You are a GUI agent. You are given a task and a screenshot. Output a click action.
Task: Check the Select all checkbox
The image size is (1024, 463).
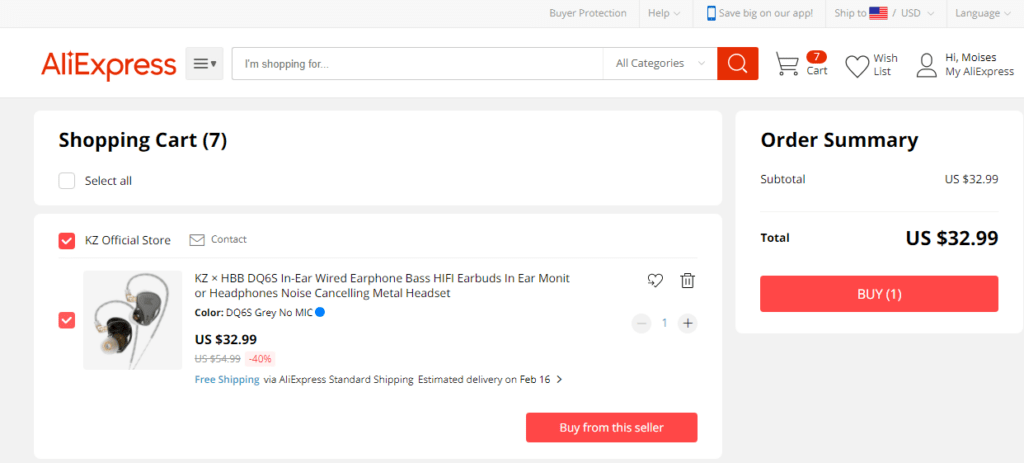coord(67,181)
